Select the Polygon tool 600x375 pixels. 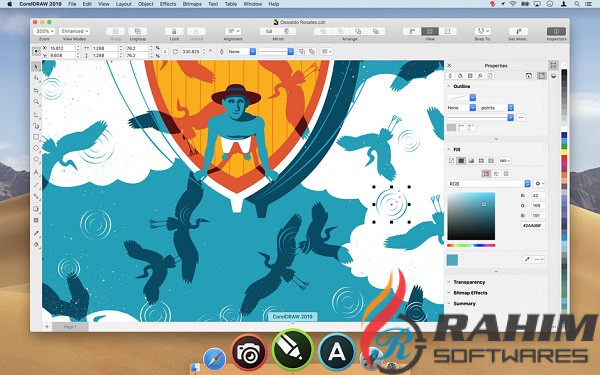tap(36, 159)
